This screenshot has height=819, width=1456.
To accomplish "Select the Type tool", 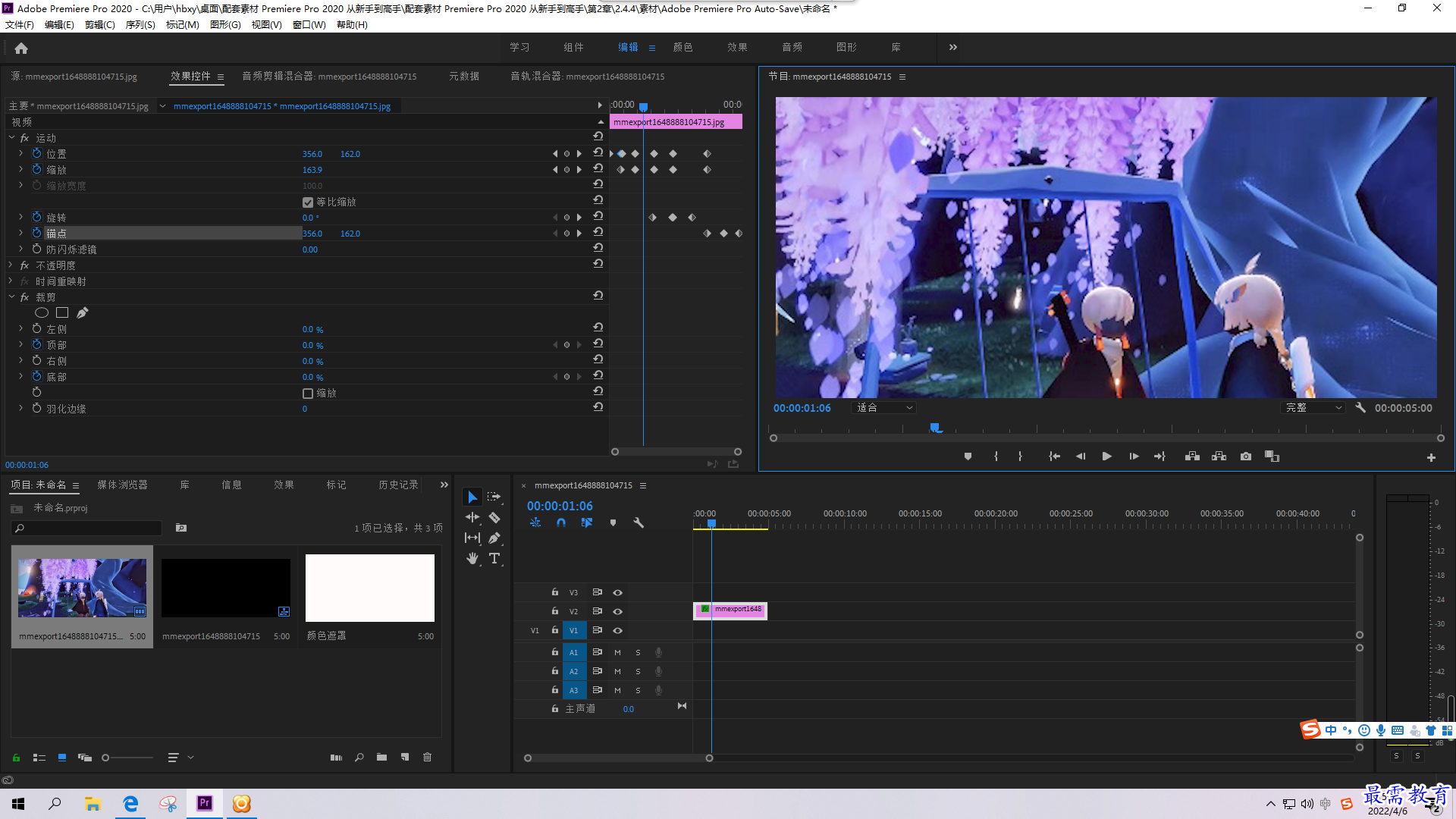I will coord(494,559).
